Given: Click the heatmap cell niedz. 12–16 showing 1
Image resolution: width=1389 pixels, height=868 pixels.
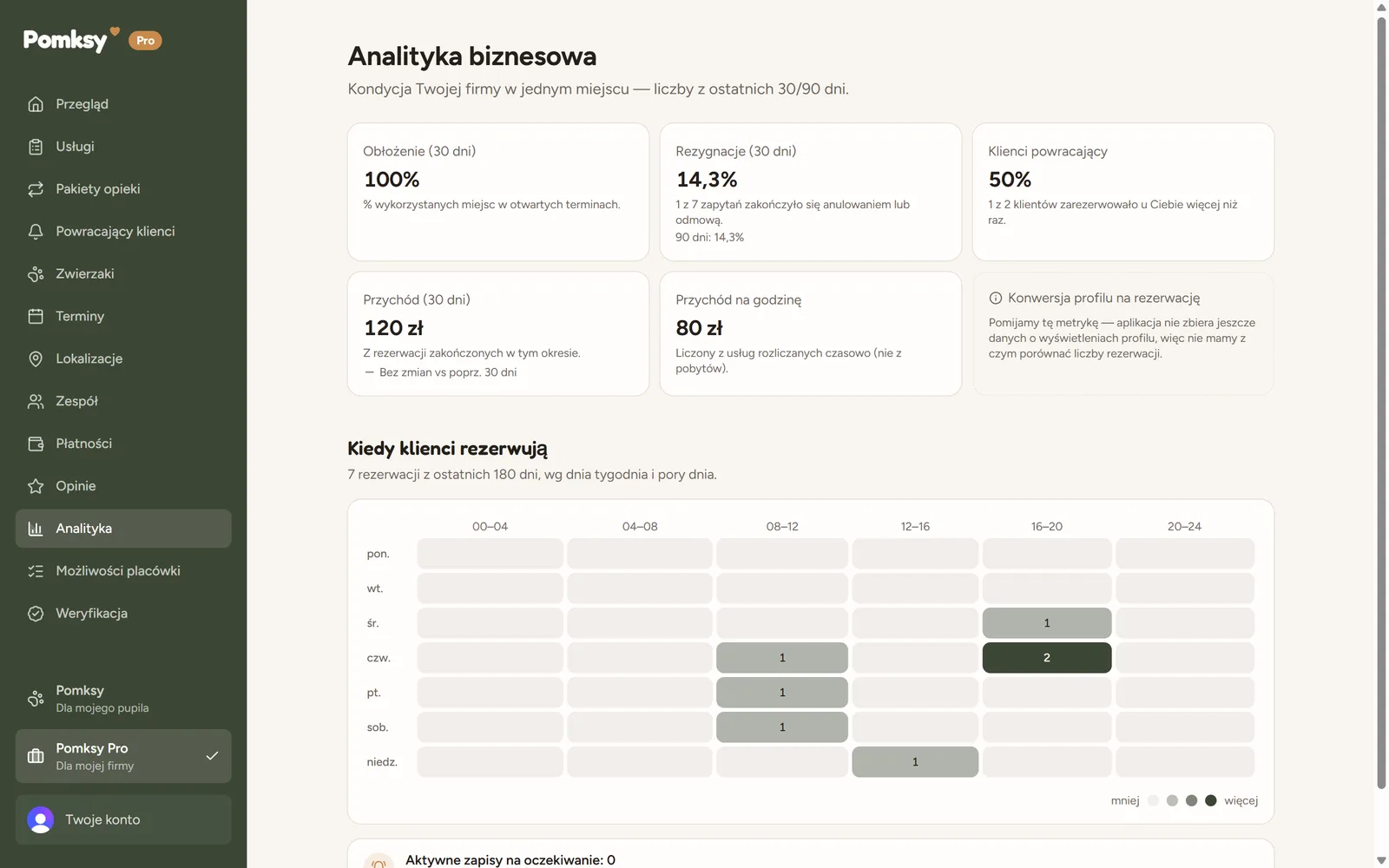Looking at the screenshot, I should coord(915,762).
